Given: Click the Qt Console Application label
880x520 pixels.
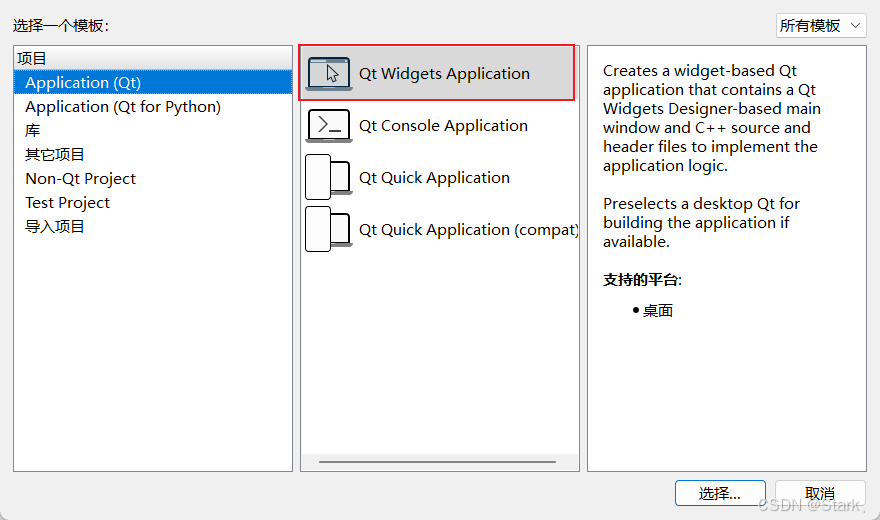Looking at the screenshot, I should [x=443, y=126].
